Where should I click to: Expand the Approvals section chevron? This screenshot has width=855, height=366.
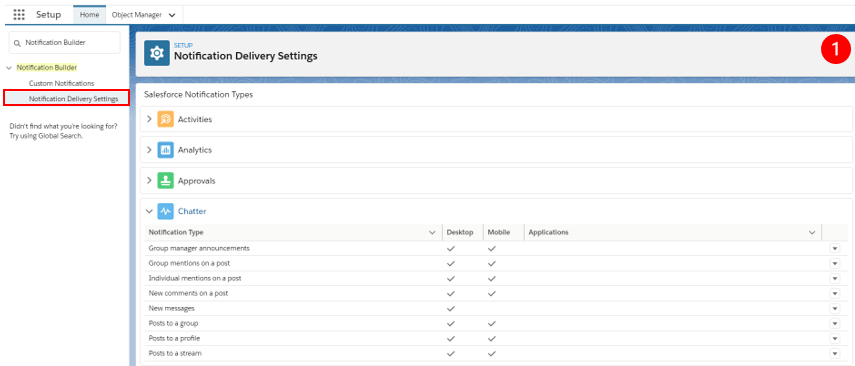tap(149, 181)
